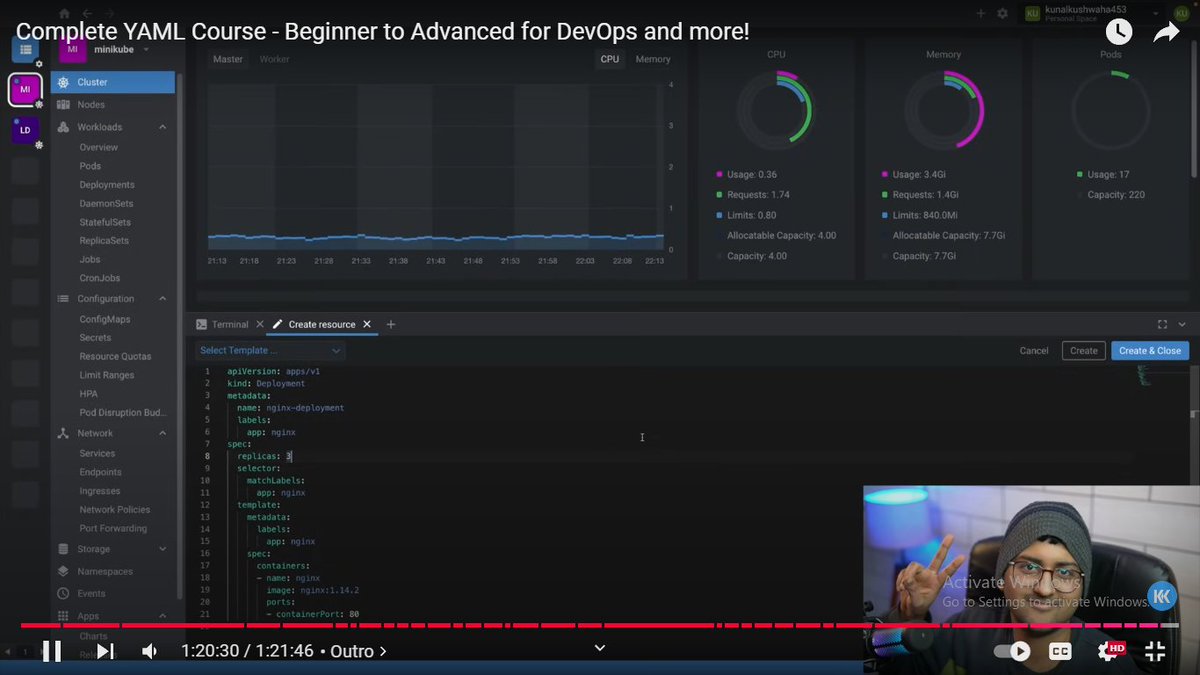Collapse dock with chevron down
This screenshot has height=675, width=1200.
[x=1182, y=324]
